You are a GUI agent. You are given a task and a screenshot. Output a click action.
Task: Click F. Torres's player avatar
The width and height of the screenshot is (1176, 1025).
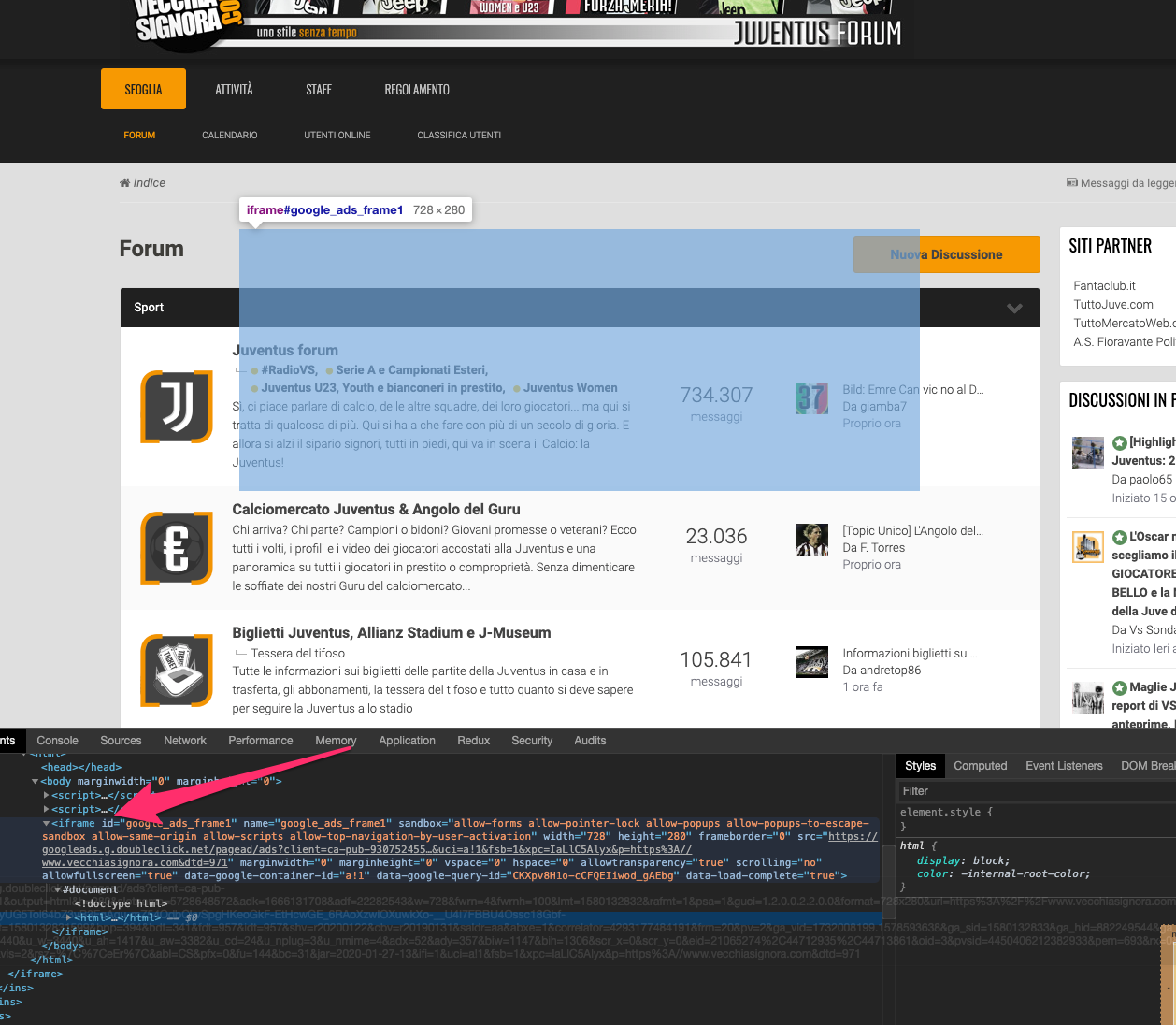pyautogui.click(x=812, y=540)
